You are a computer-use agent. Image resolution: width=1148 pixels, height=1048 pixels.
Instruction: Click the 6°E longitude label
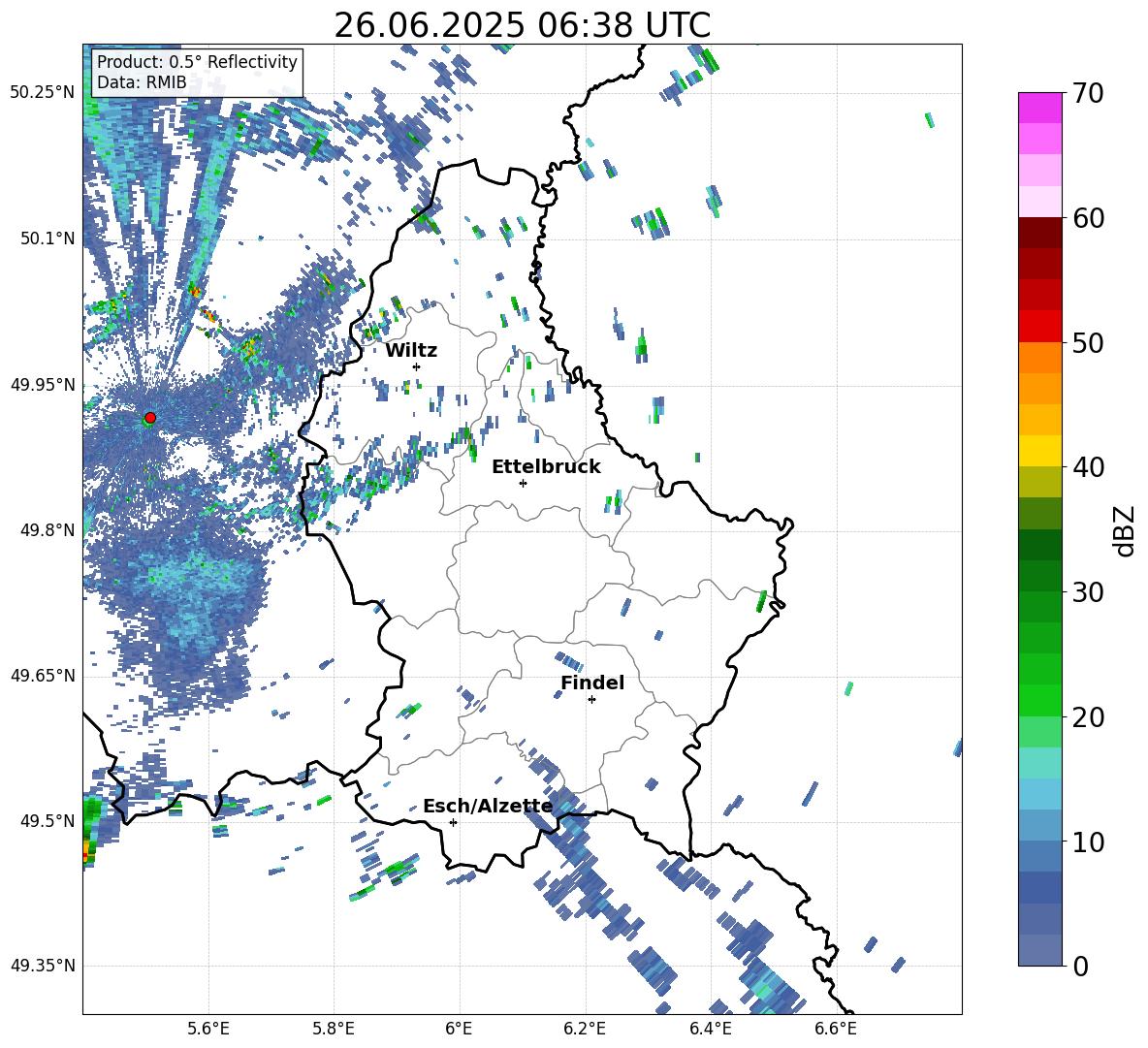459,1029
